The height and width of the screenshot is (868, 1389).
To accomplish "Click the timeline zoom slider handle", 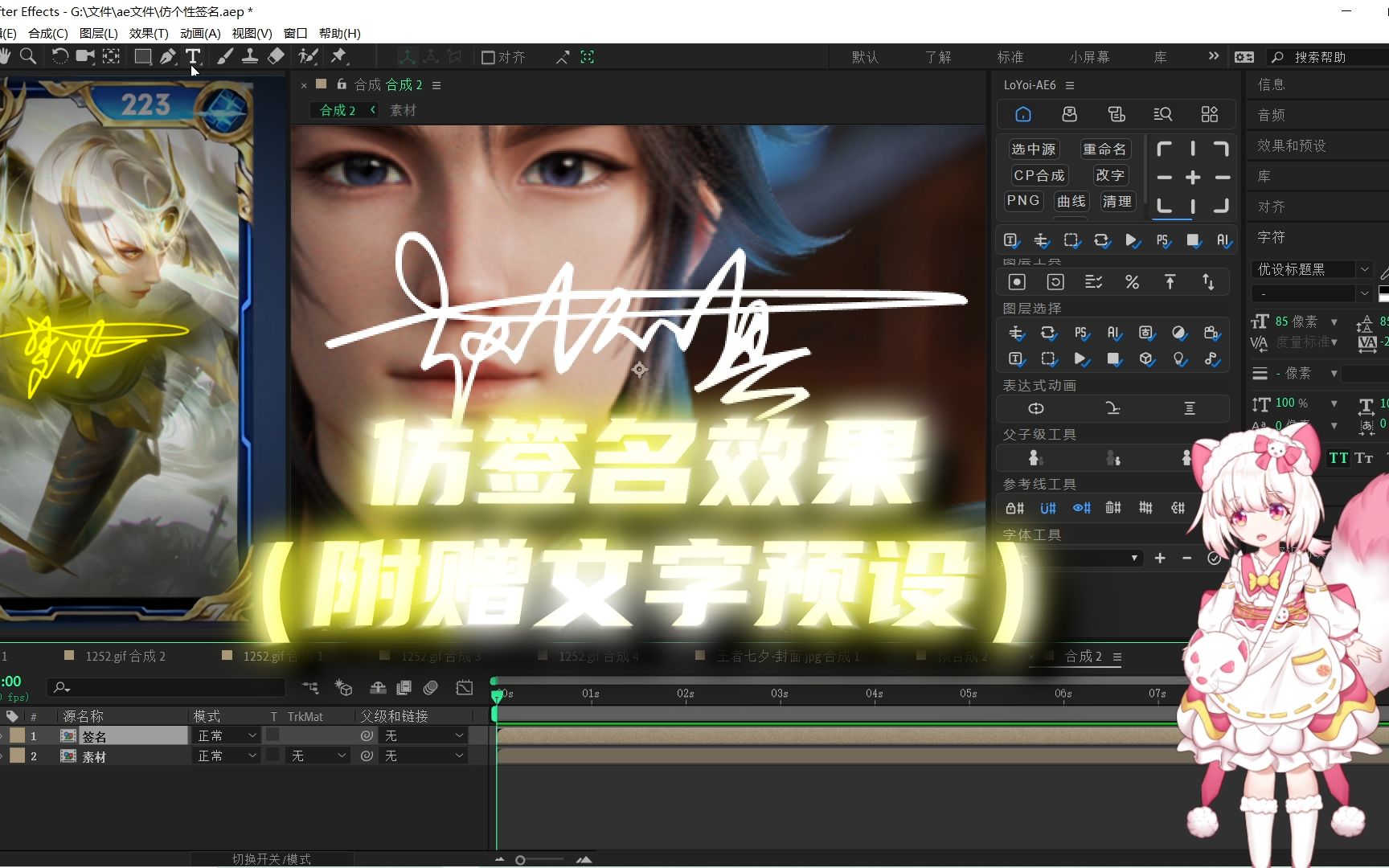I will 521,860.
